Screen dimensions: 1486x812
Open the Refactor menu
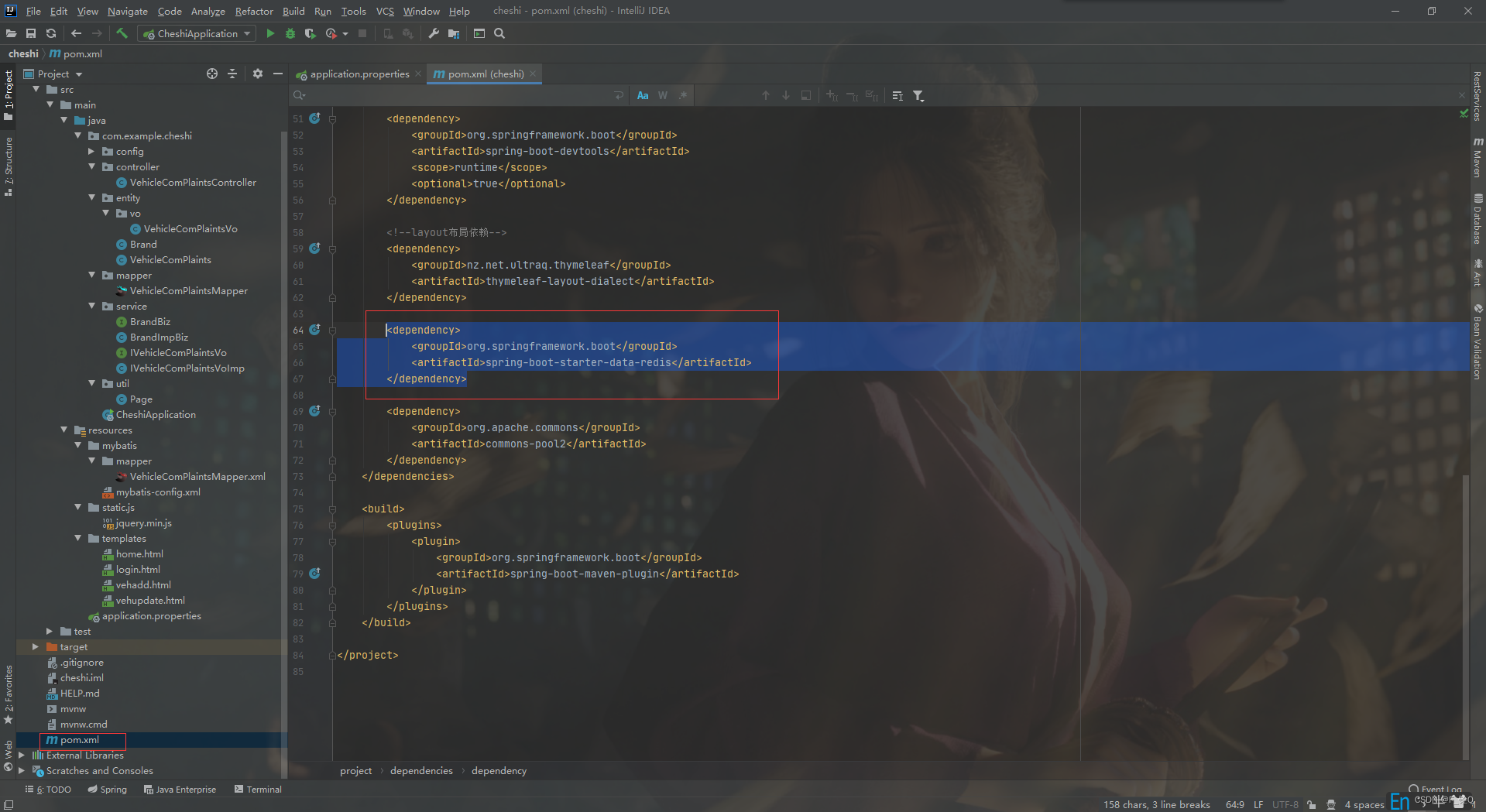[254, 11]
